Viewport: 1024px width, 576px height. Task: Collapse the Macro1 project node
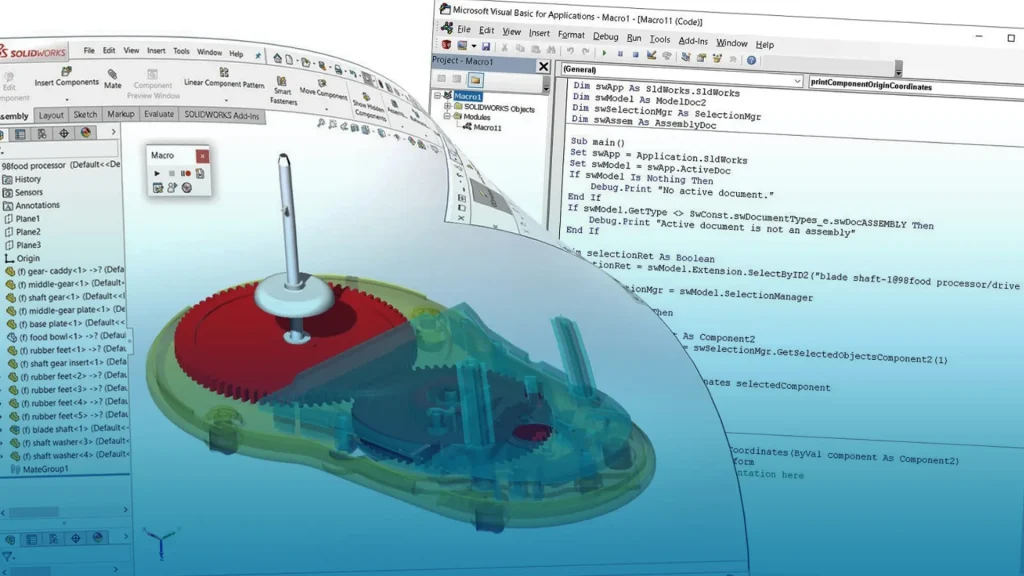coord(438,95)
